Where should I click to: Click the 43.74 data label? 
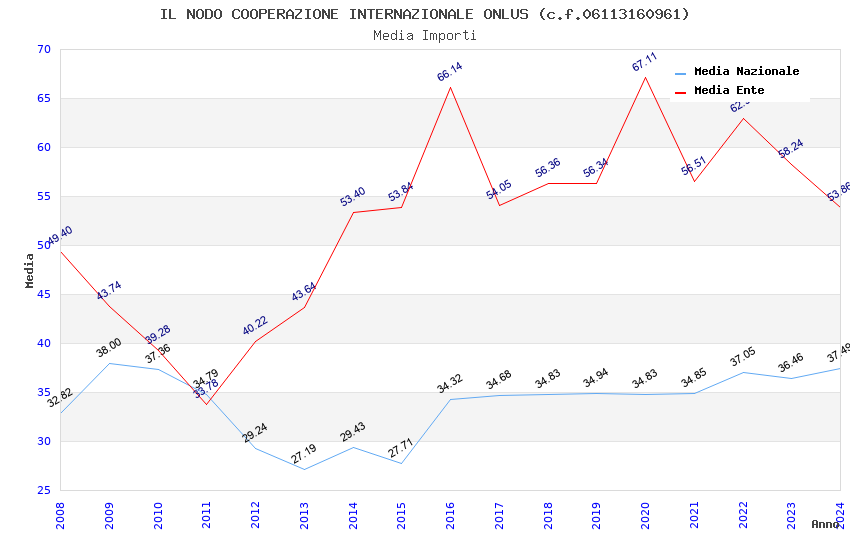point(109,290)
